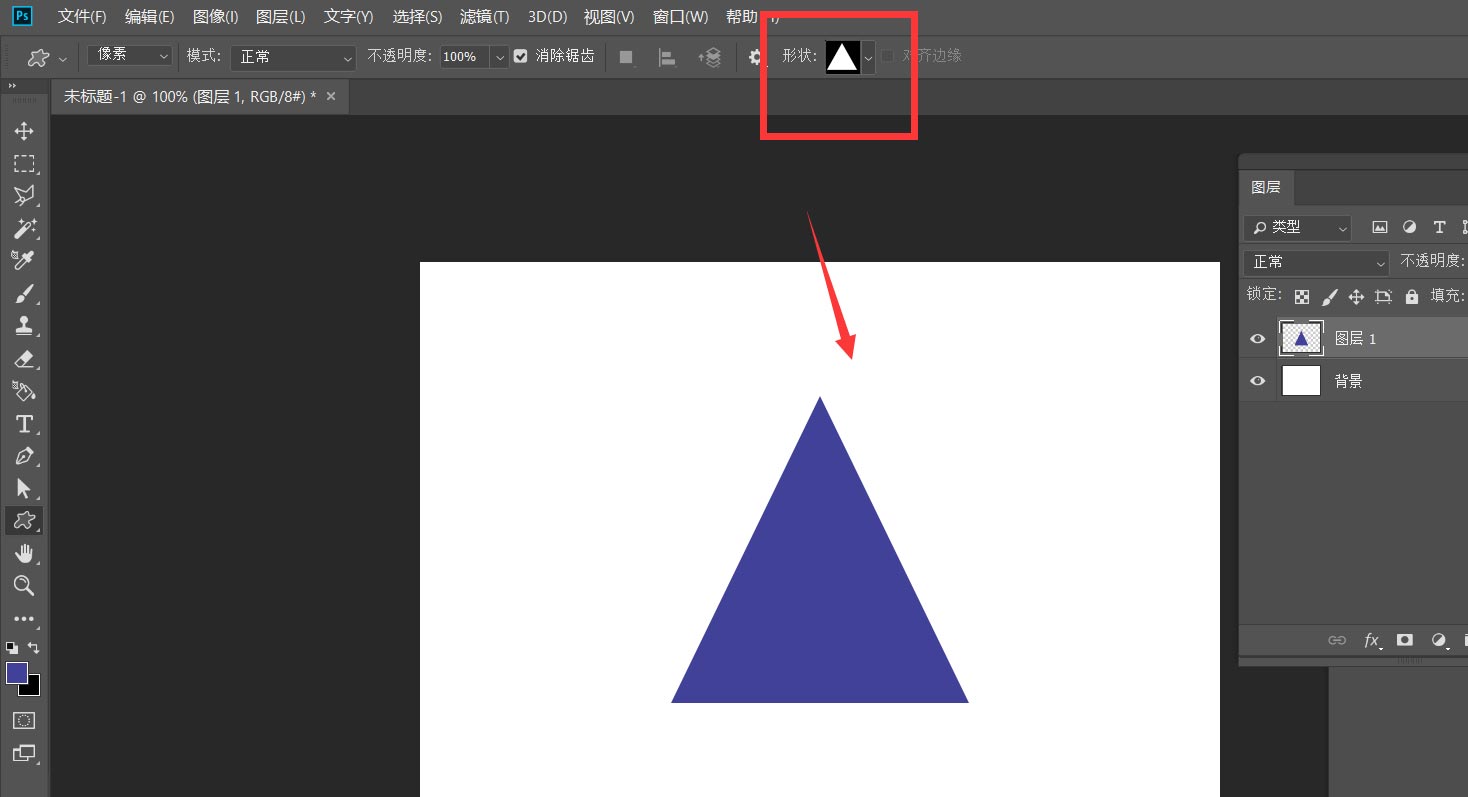Select the Move tool

(x=24, y=132)
